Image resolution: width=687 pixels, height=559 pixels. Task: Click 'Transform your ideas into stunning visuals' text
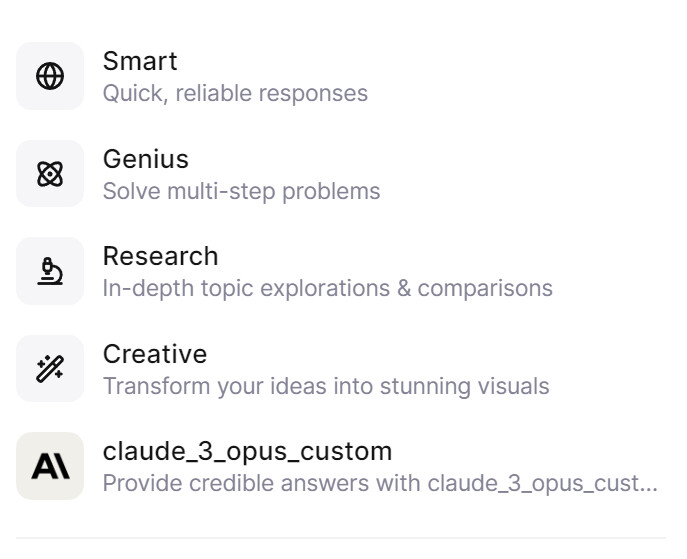[326, 386]
